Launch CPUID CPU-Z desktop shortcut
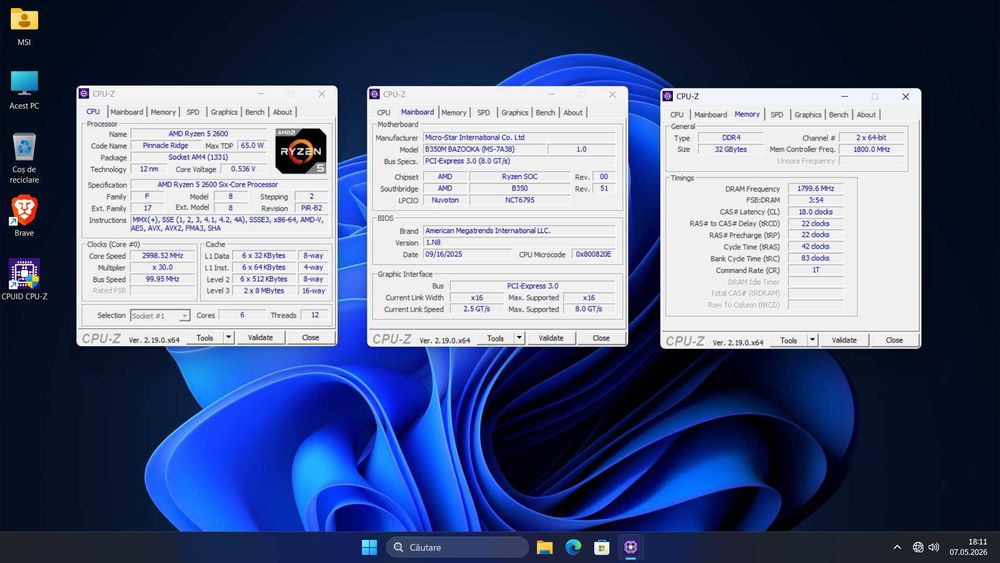 pyautogui.click(x=24, y=279)
